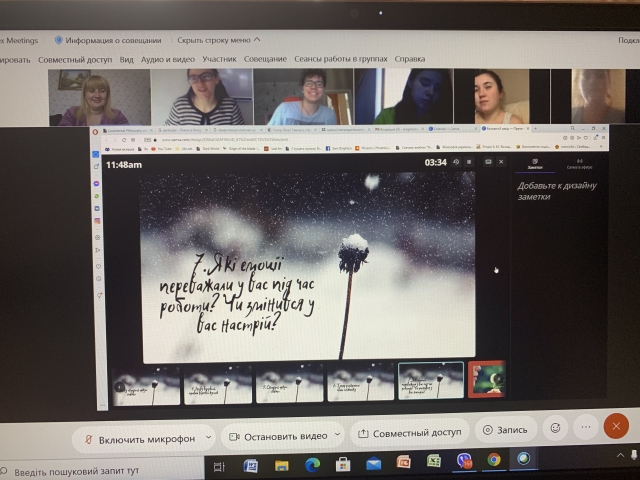Open red-bordered last slide thumbnail
This screenshot has height=480, width=640.
(x=487, y=379)
